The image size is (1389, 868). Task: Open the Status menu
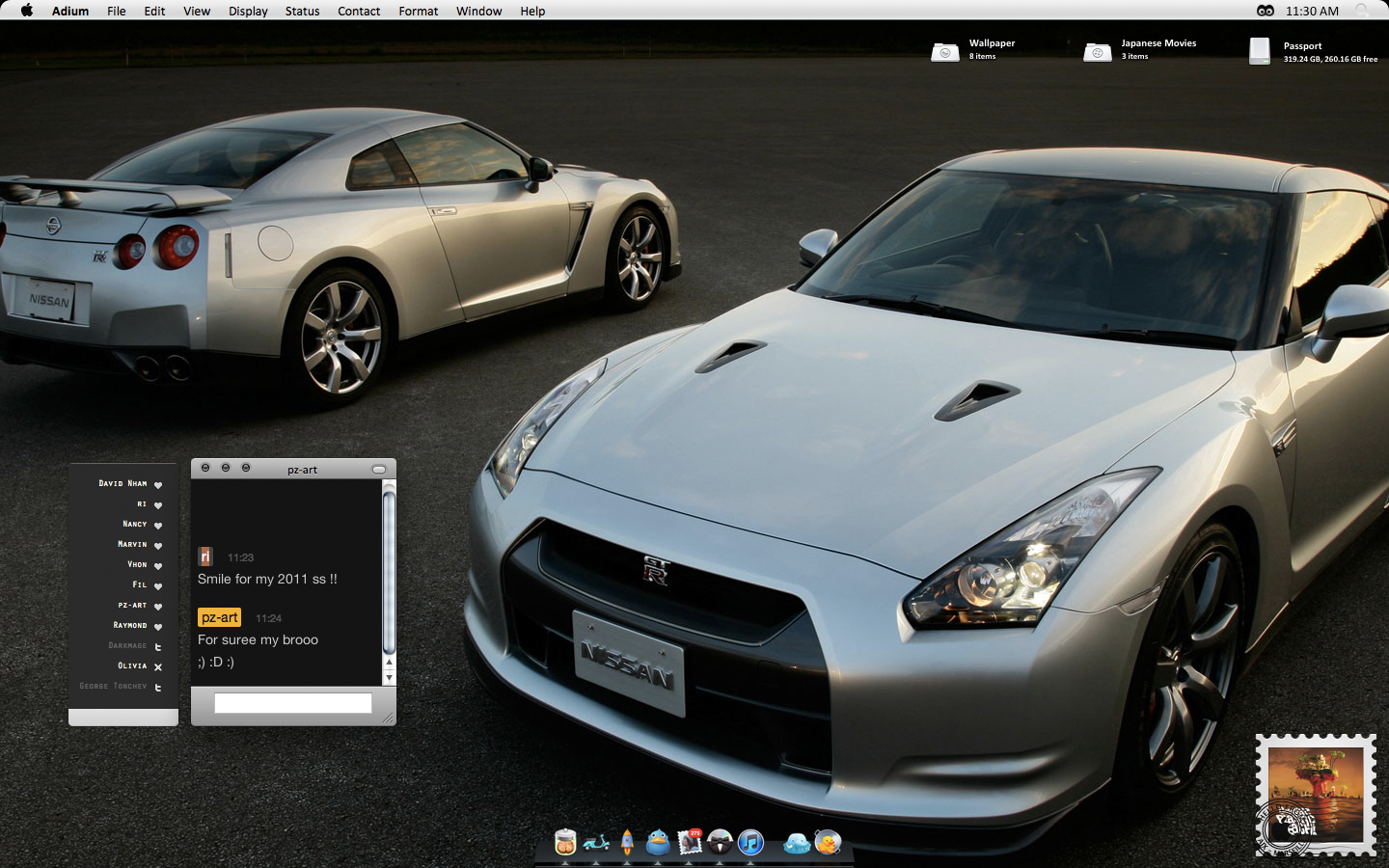point(302,11)
